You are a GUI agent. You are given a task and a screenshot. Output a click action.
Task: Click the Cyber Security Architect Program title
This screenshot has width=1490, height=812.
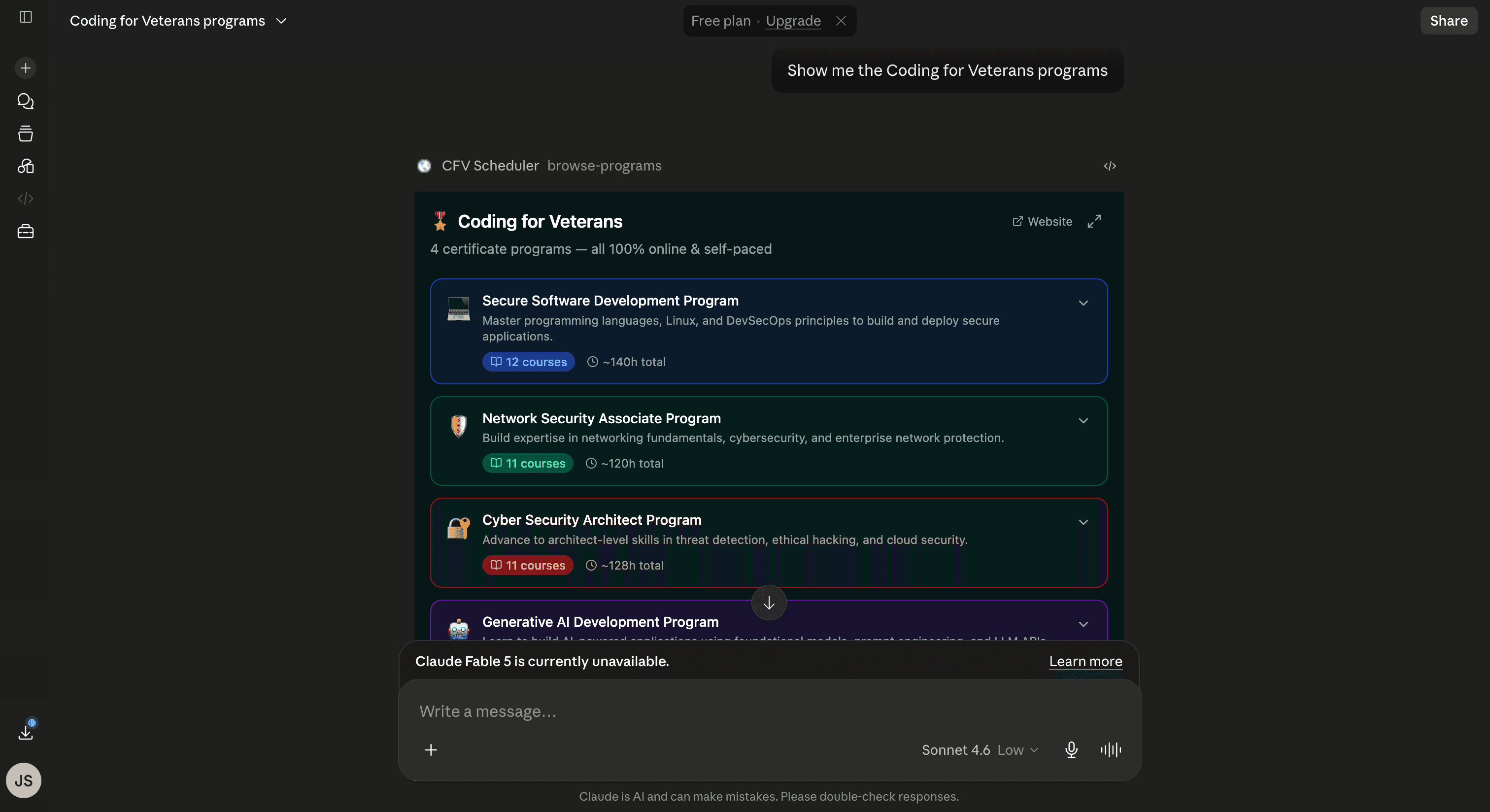click(592, 520)
